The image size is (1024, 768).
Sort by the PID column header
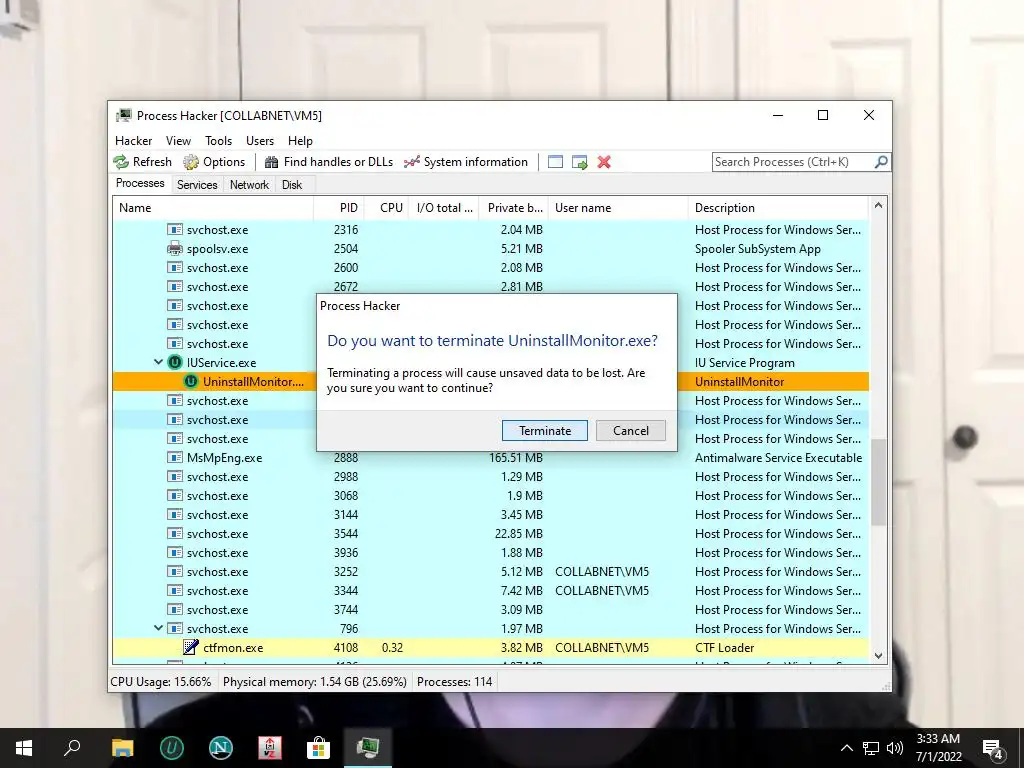pyautogui.click(x=339, y=208)
